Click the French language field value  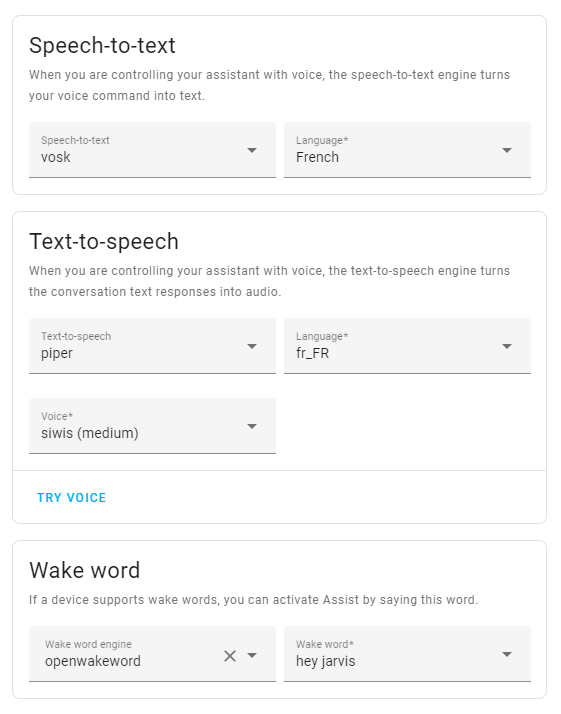tap(317, 157)
